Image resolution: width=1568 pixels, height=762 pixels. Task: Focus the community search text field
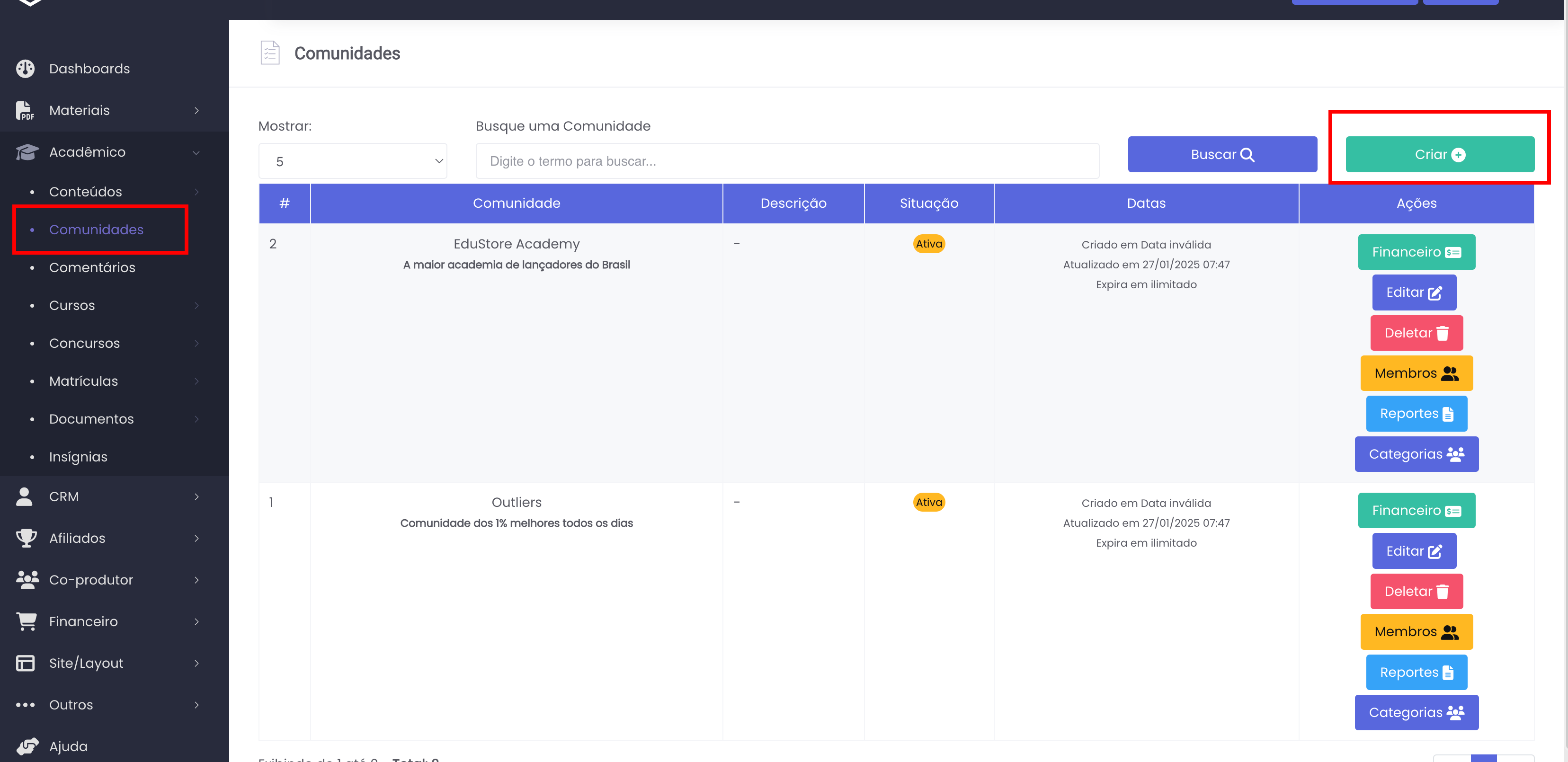[787, 161]
